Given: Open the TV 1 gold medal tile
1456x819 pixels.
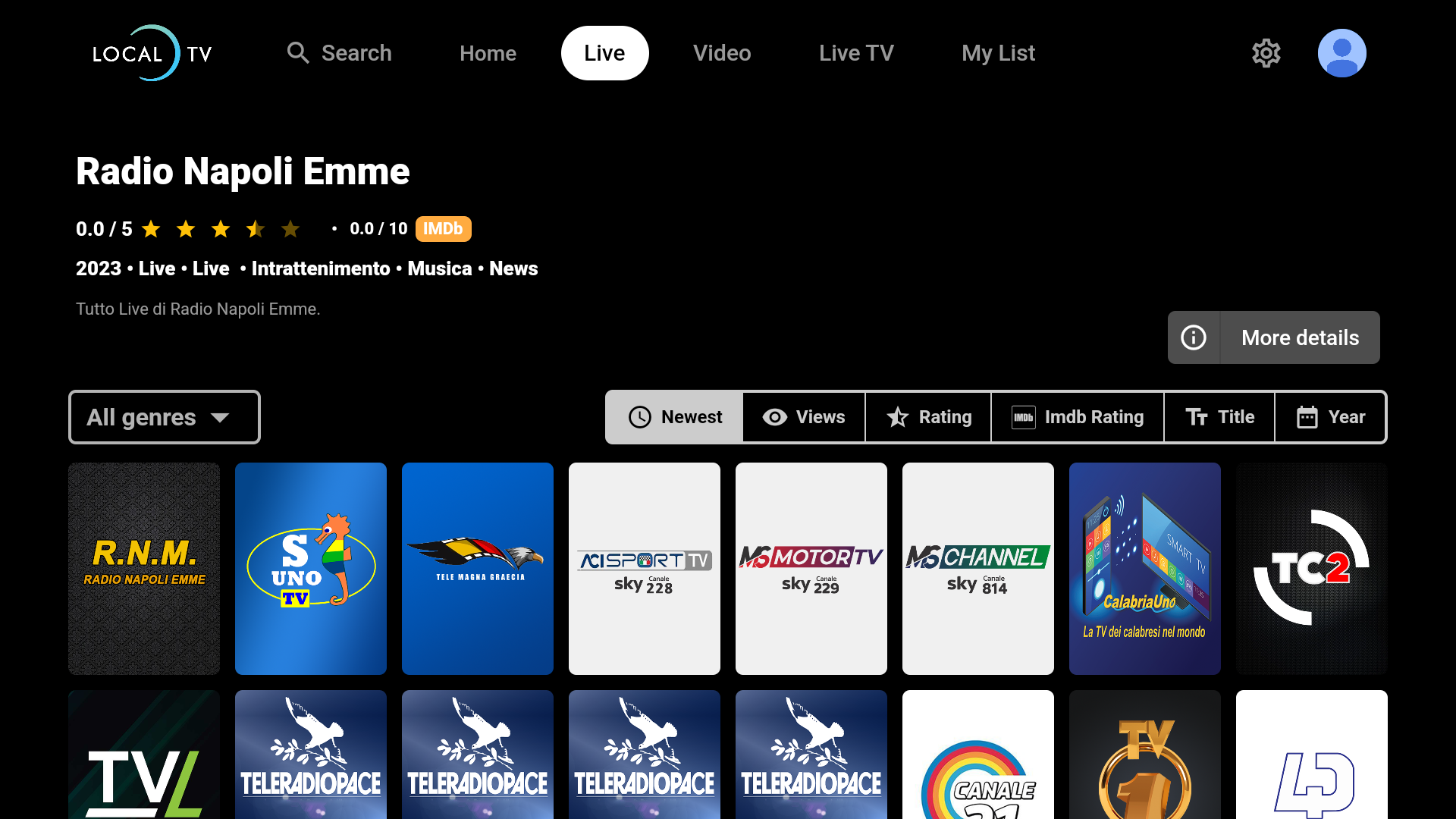Looking at the screenshot, I should [1145, 755].
